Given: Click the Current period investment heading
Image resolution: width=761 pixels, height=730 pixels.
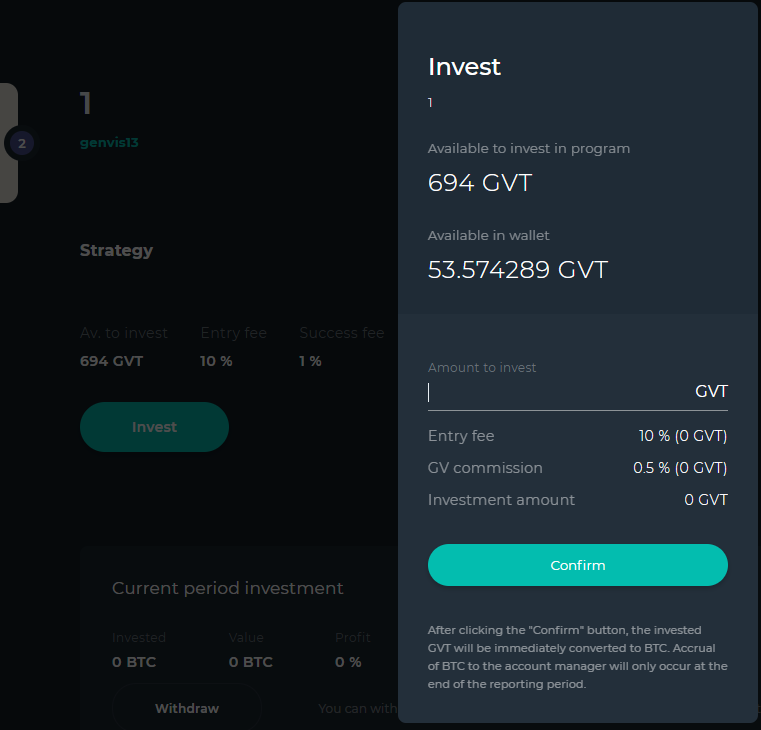Looking at the screenshot, I should 227,588.
